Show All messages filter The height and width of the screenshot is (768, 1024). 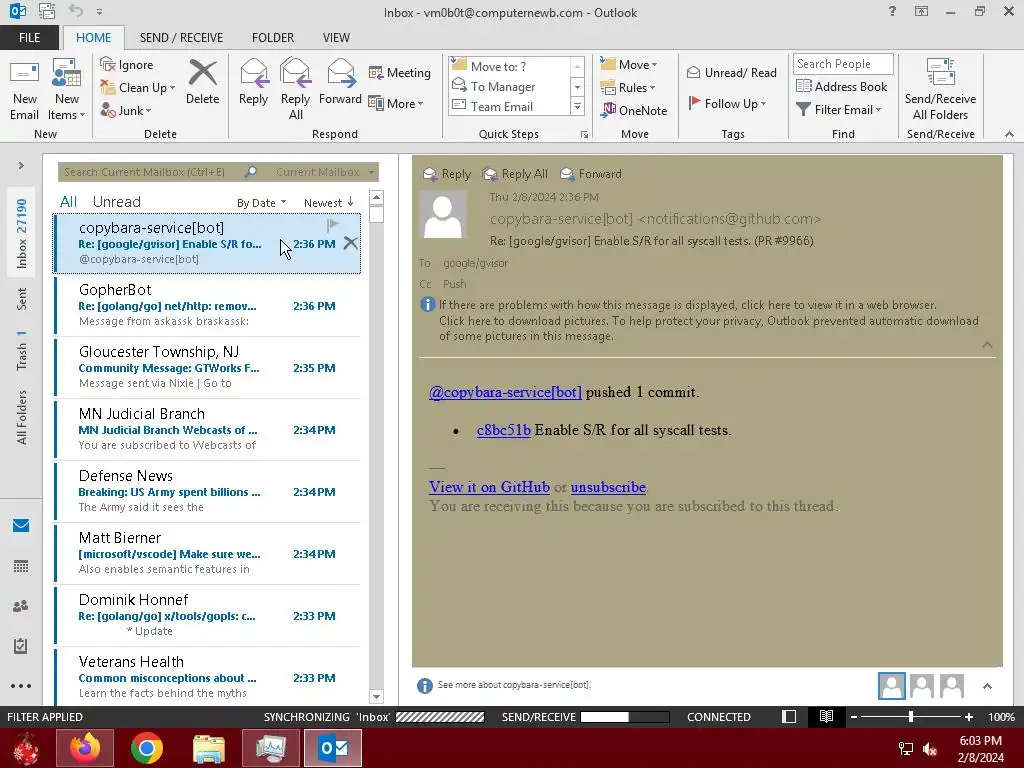(x=69, y=202)
